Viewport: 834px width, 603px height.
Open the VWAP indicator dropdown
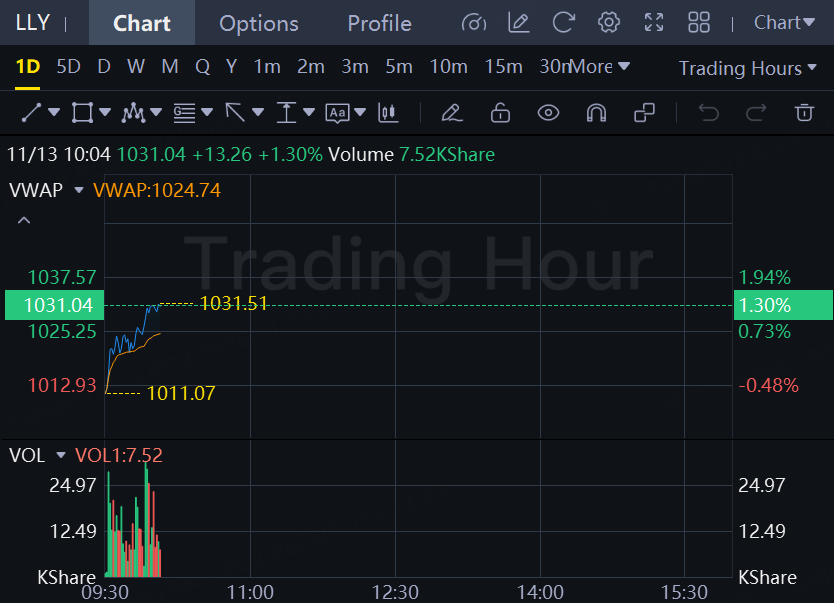[x=79, y=189]
